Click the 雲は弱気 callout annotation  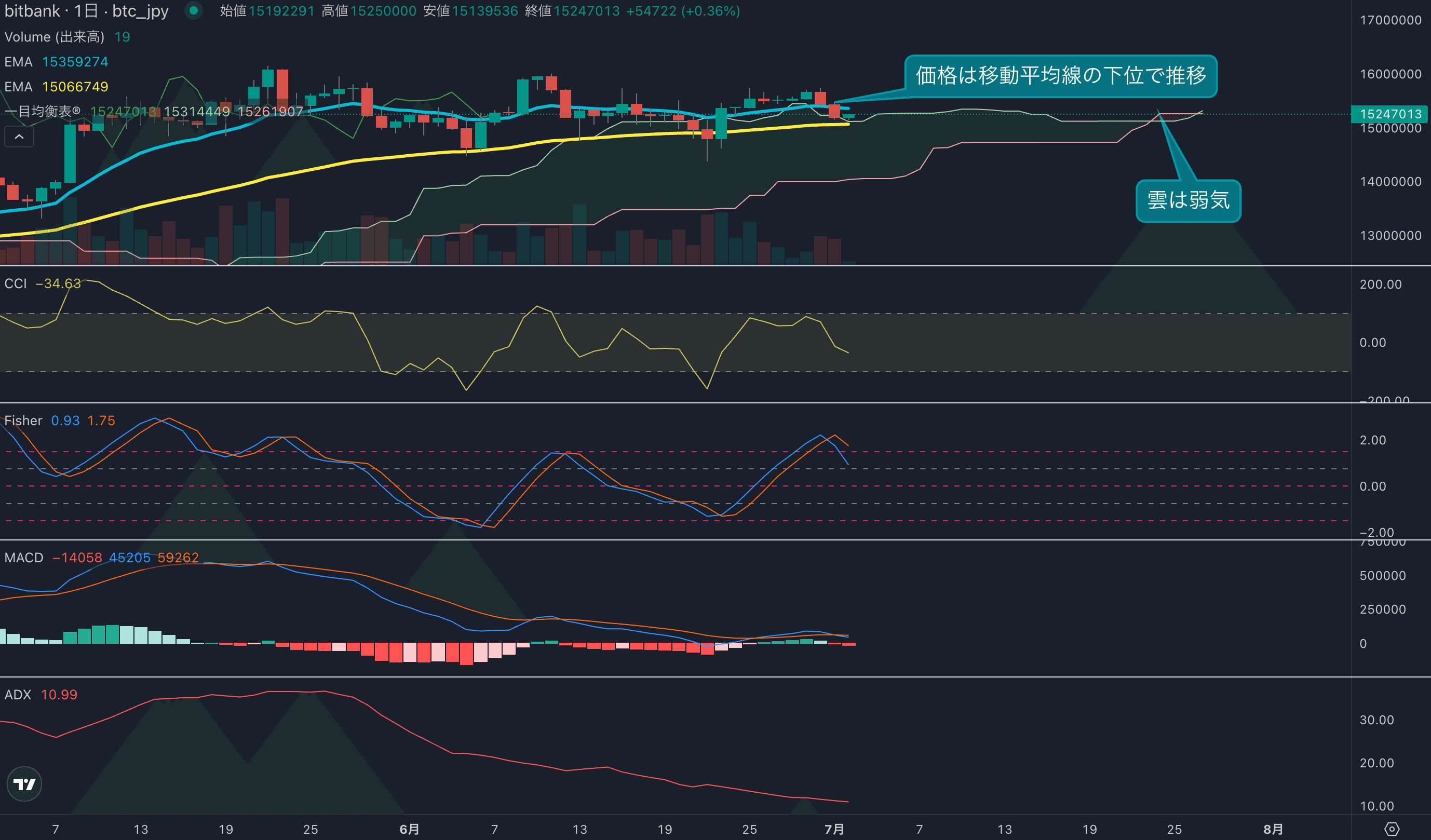point(1188,200)
